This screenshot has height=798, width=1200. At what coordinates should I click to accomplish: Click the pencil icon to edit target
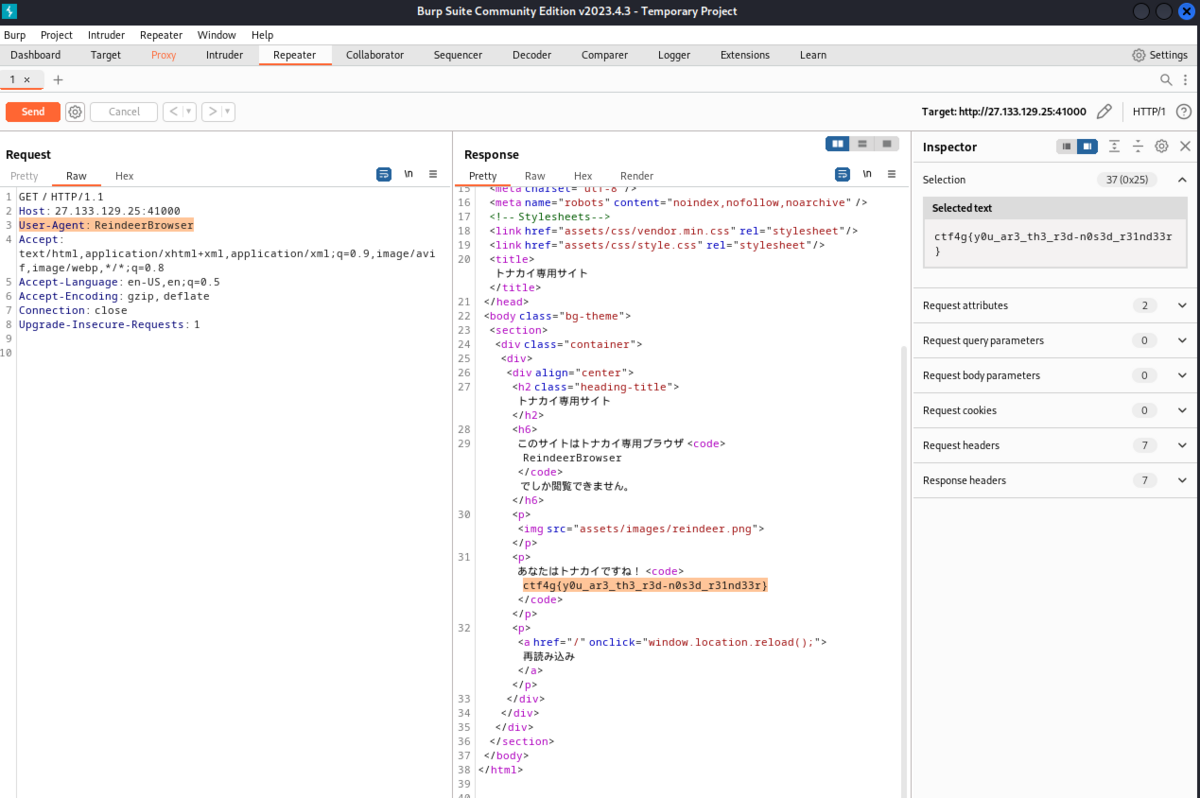coord(1104,112)
